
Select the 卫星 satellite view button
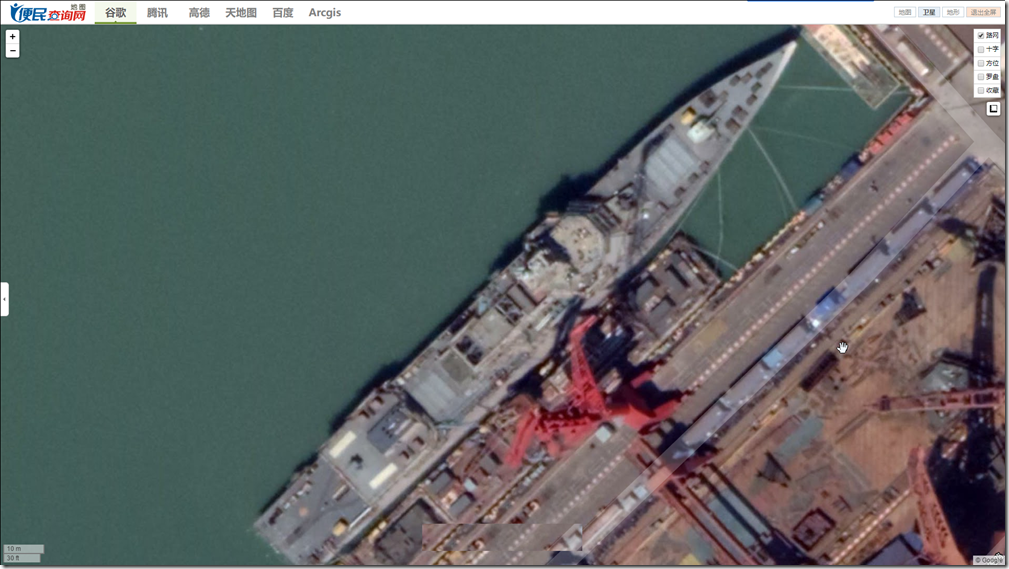pos(929,13)
